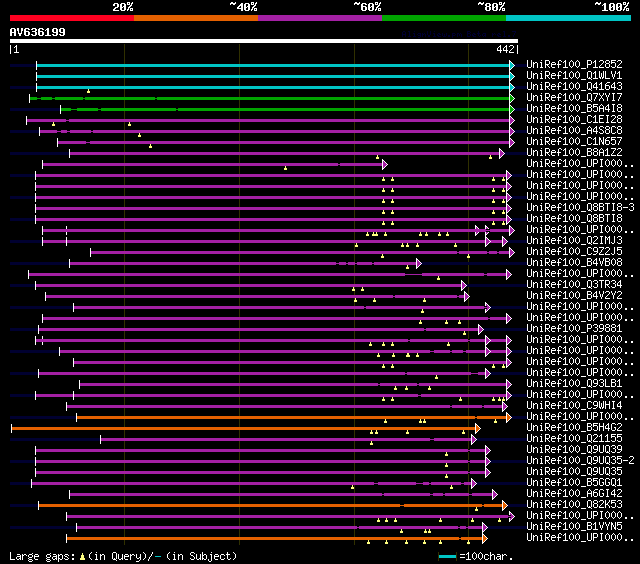Viewport: 640px width, 564px height.
Task: Select the UniRef100_B1VYN5 label
Action: click(574, 527)
